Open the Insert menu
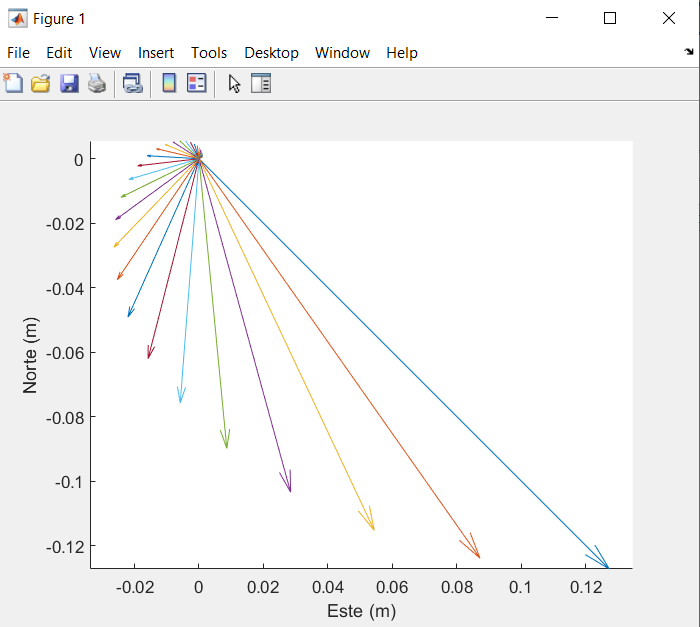The image size is (700, 627). click(x=156, y=53)
